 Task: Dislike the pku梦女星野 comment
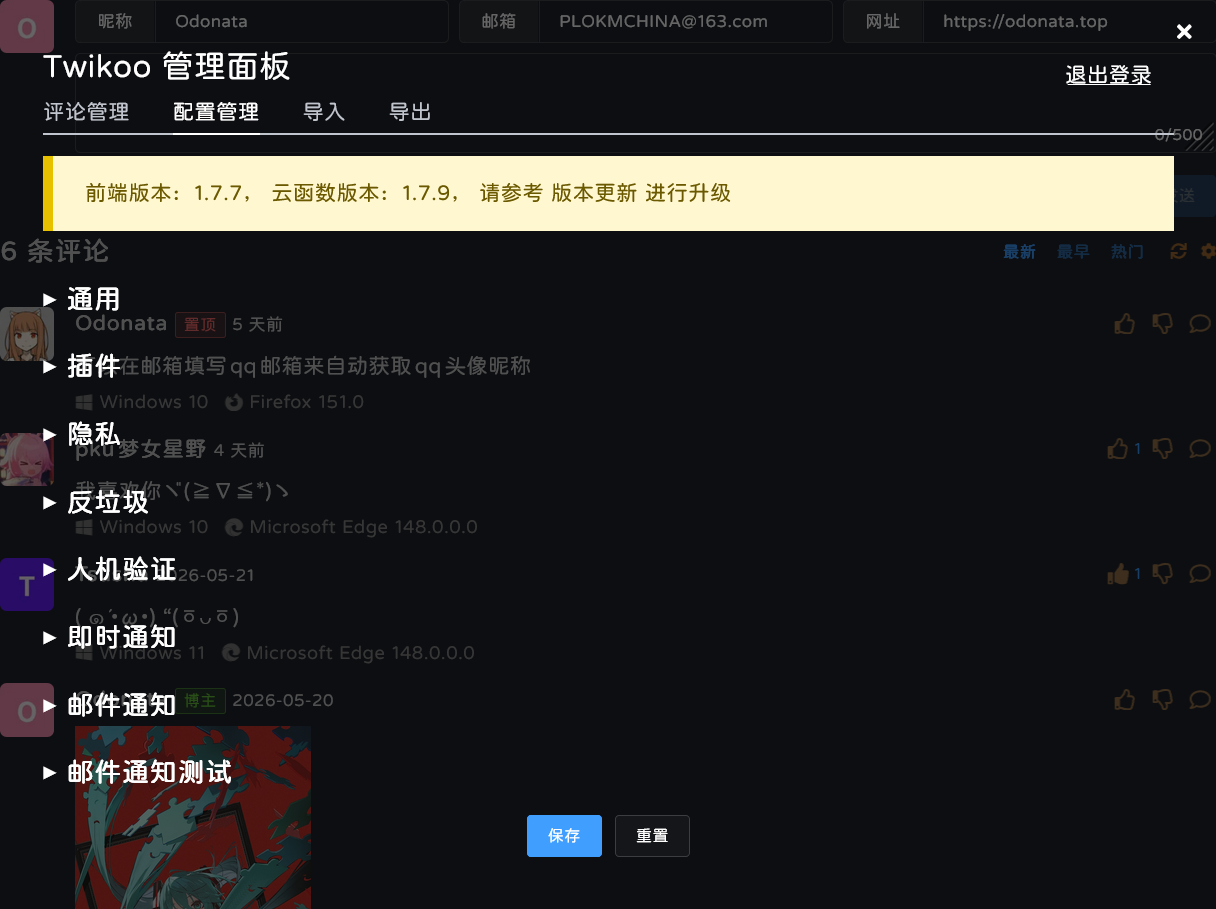1163,449
